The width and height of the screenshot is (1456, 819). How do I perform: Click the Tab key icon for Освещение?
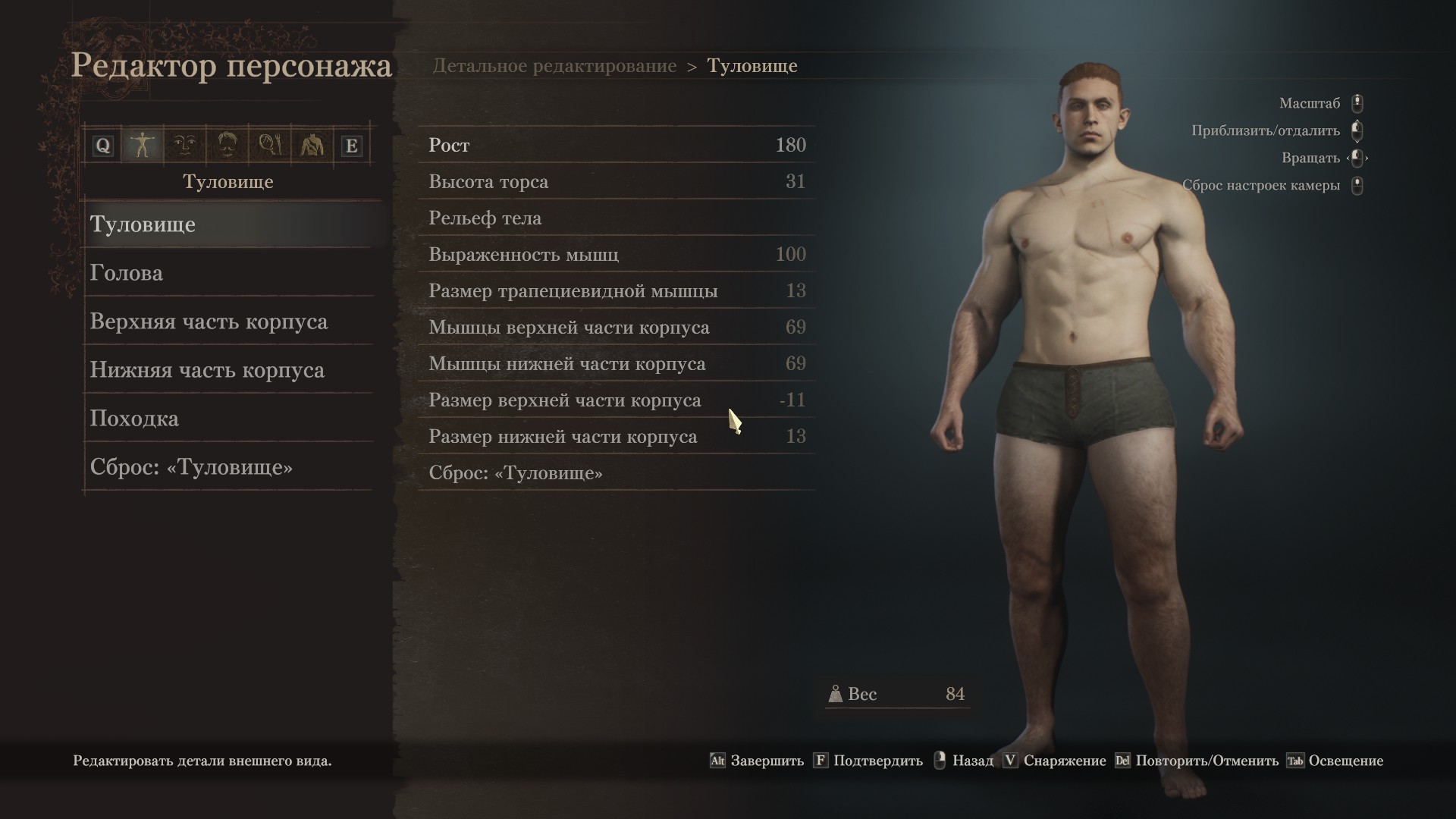1295,761
